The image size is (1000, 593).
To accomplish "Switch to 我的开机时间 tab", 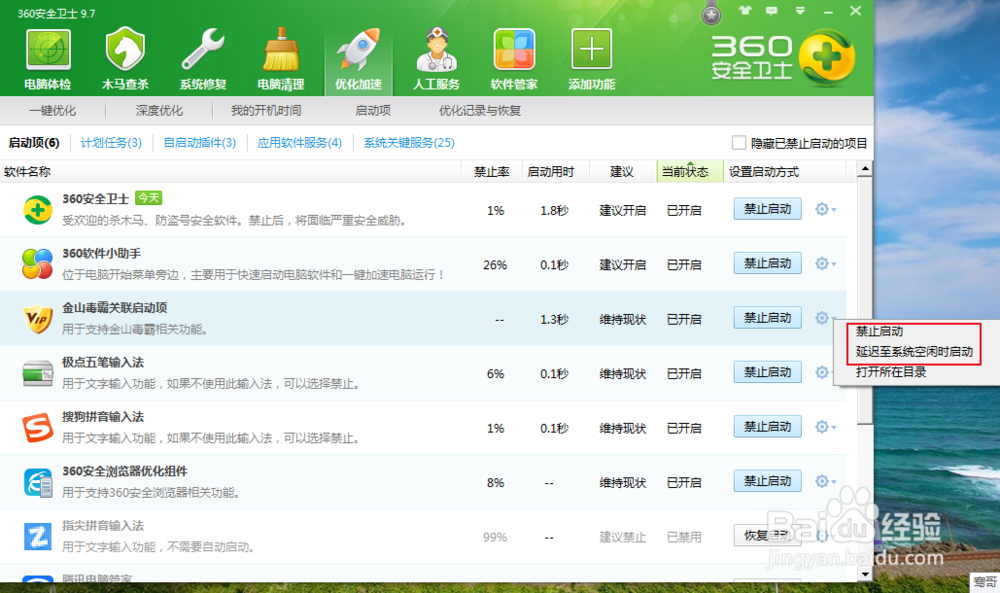I will click(x=266, y=111).
